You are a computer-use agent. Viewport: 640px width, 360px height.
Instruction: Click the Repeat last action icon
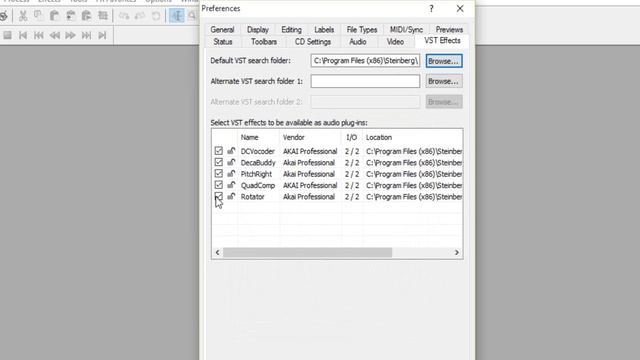tap(156, 16)
